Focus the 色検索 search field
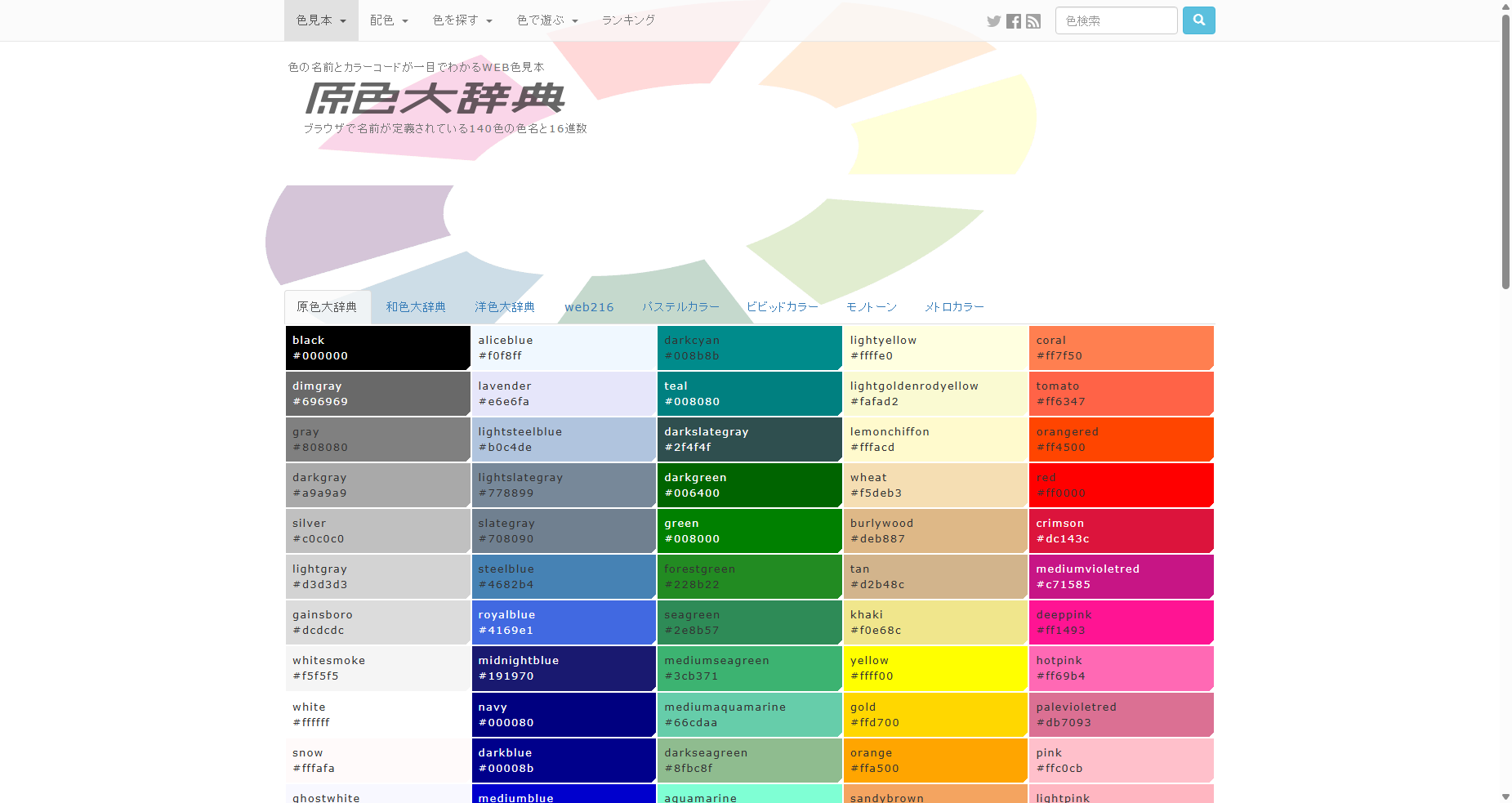The height and width of the screenshot is (803, 1512). (x=1117, y=20)
